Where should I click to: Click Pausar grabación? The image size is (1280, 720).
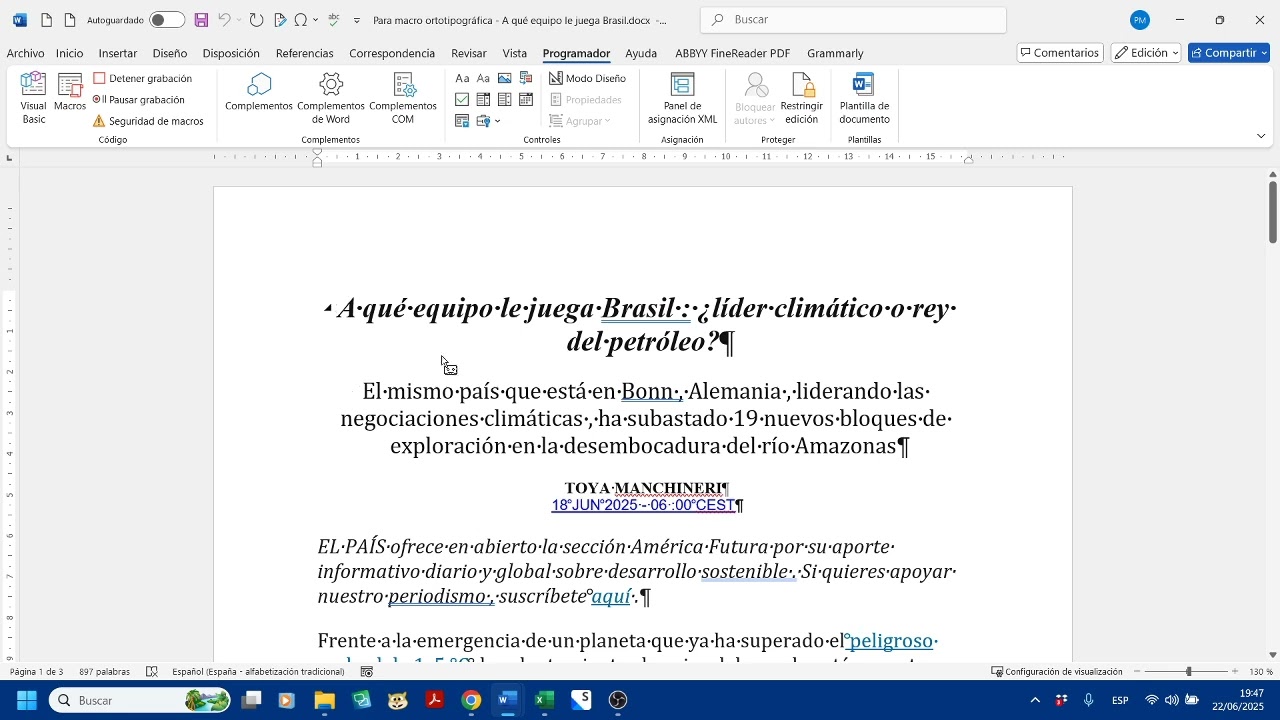click(139, 100)
